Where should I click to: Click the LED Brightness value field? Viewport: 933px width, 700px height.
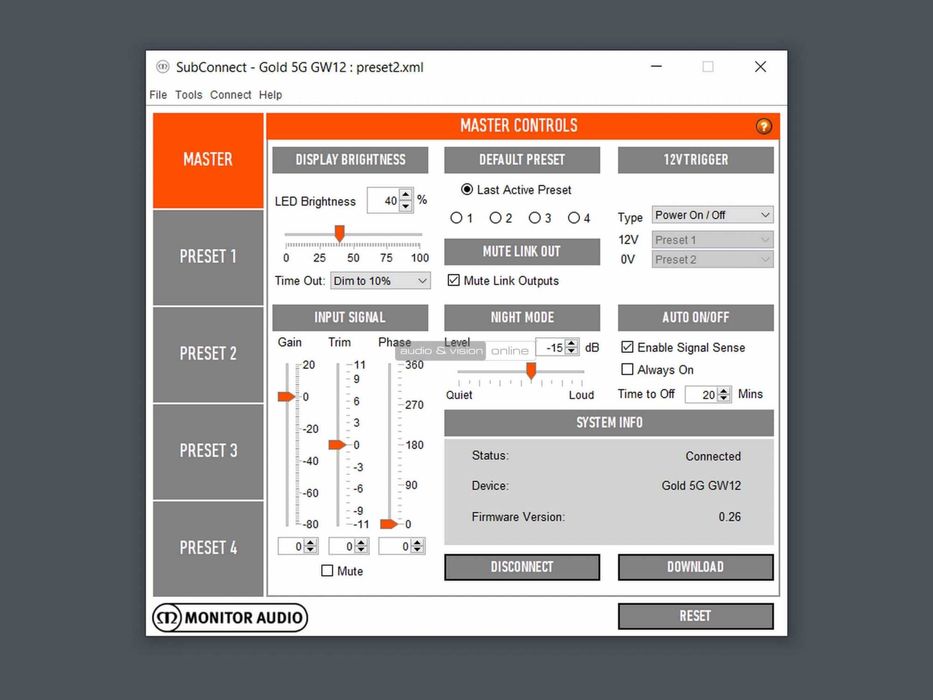click(383, 201)
